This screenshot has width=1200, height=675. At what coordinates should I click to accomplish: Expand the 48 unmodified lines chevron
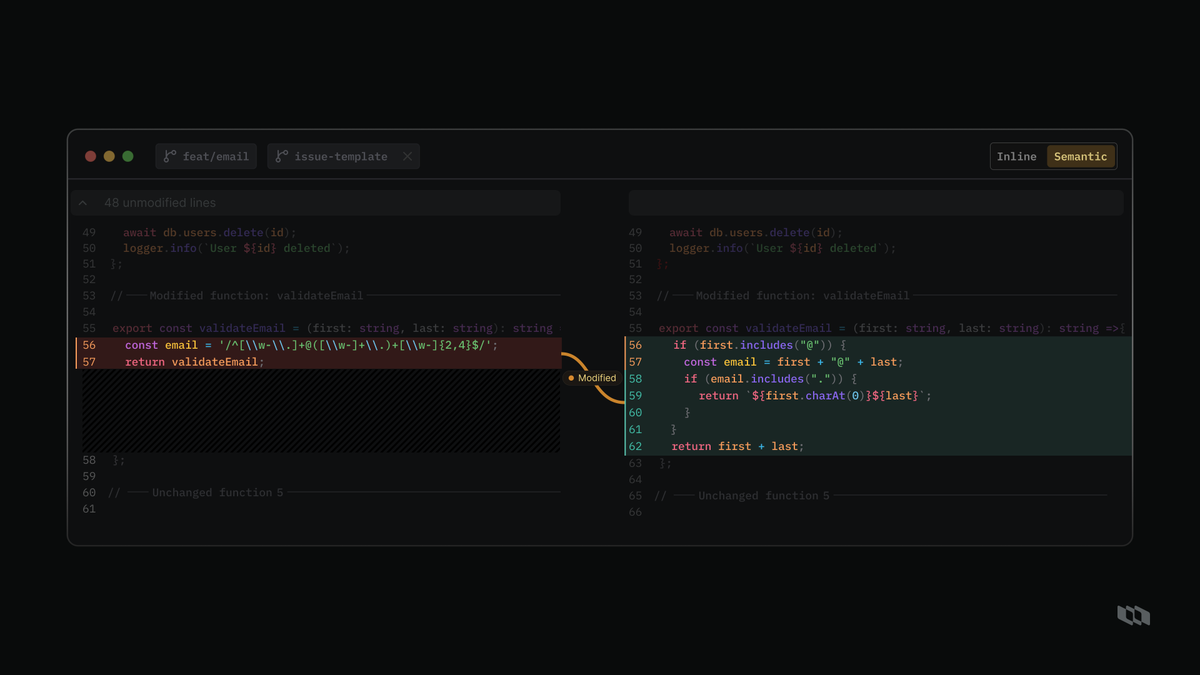(x=83, y=203)
